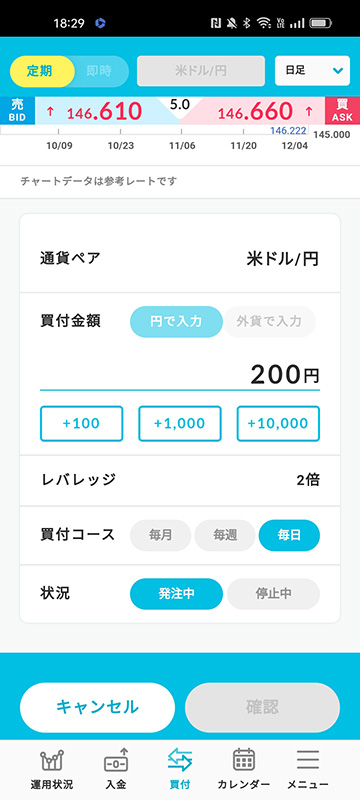Open the メニュー hamburger icon
The height and width of the screenshot is (800, 360).
308,761
